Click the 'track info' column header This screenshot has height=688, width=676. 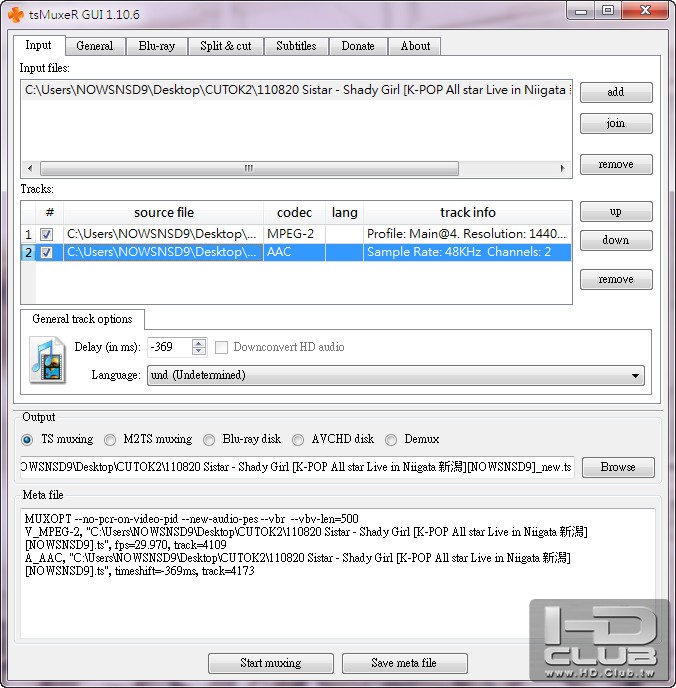468,213
